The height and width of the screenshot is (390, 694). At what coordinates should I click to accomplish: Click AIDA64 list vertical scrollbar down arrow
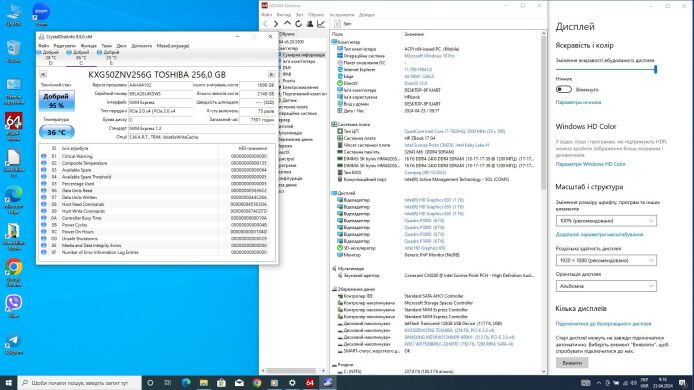click(544, 372)
